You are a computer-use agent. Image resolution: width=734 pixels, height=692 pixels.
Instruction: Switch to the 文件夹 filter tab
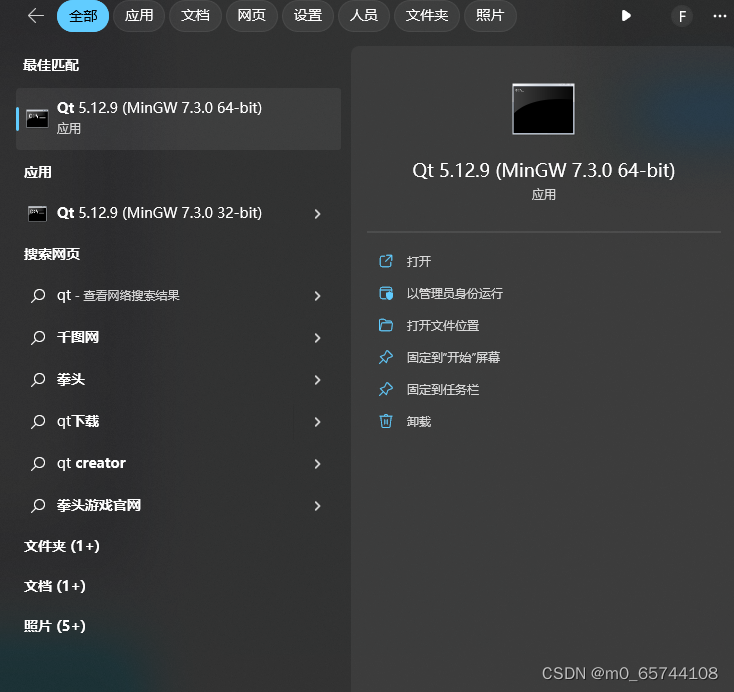coord(427,16)
